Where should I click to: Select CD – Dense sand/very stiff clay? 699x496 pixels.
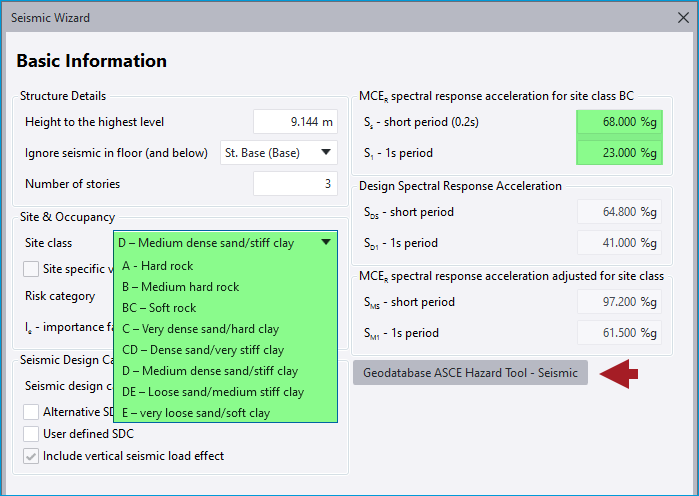(x=202, y=350)
